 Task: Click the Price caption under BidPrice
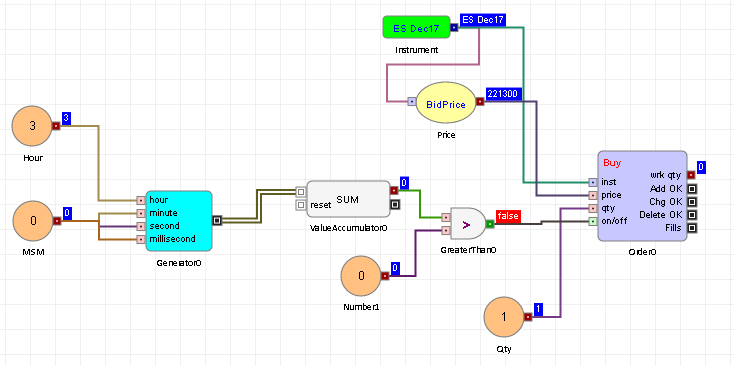click(x=446, y=135)
